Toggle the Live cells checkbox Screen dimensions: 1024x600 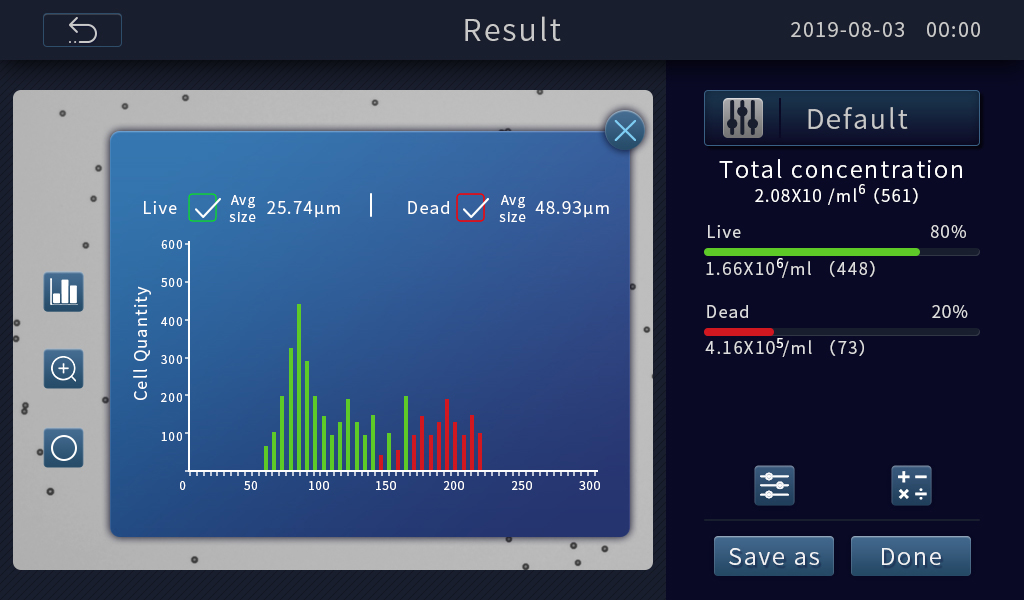(203, 208)
